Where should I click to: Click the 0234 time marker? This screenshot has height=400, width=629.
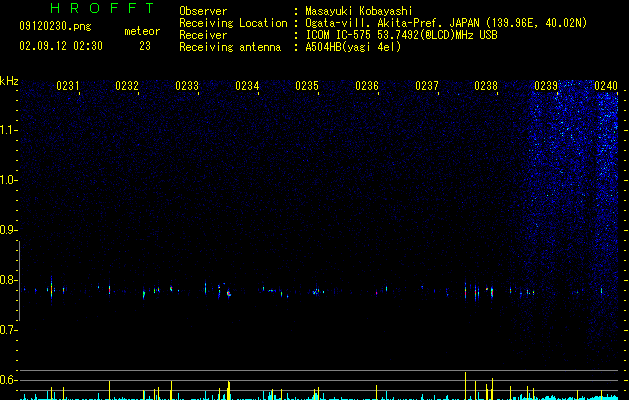247,86
